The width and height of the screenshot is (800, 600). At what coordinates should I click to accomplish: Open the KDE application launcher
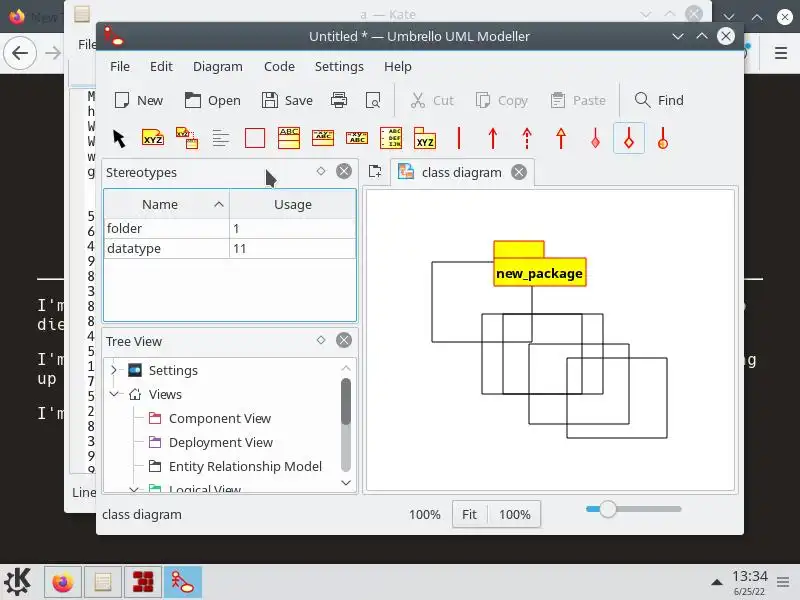click(18, 582)
